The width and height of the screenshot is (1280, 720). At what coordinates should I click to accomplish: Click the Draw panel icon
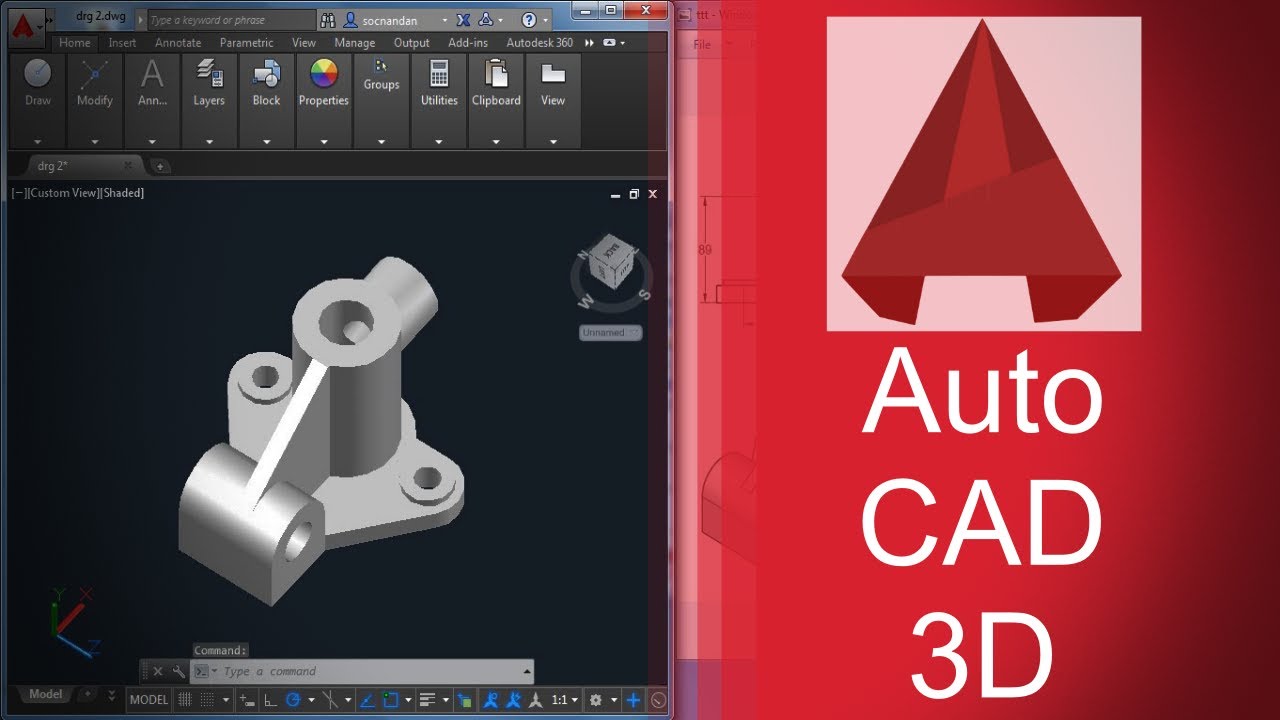coord(38,73)
